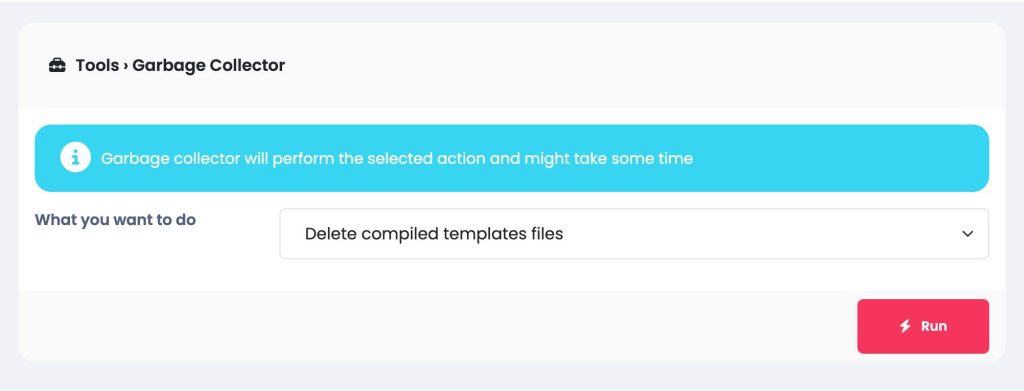Click the card footer beside Run button
1024x391 pixels.
click(x=438, y=326)
